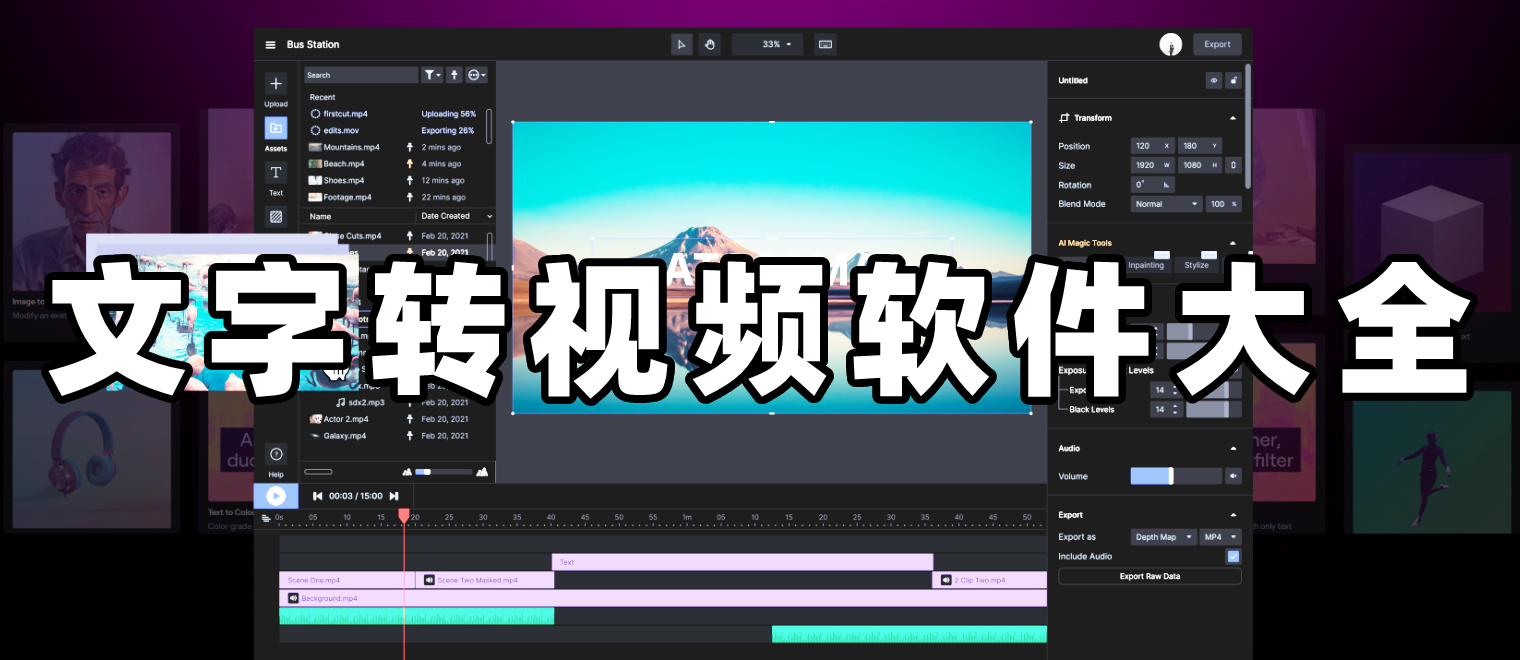Screen dimensions: 1520x660
Task: Click the Upload plus icon
Action: 276,84
